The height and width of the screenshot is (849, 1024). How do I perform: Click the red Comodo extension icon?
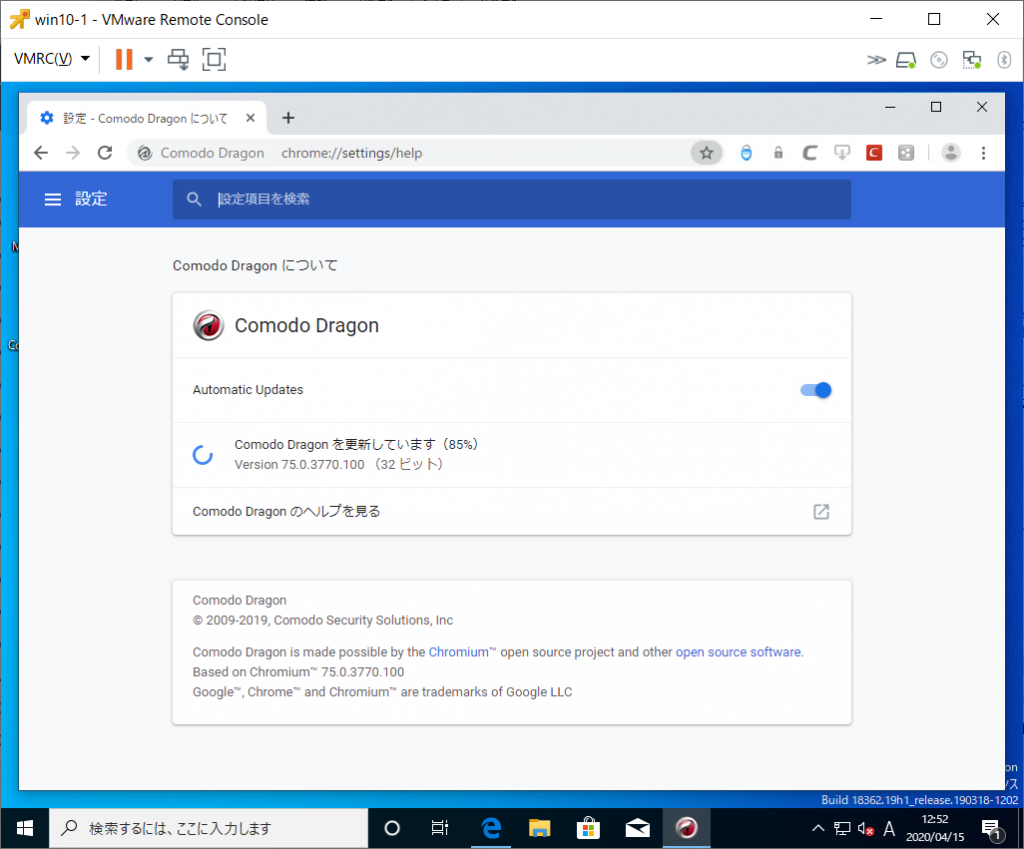(x=874, y=153)
